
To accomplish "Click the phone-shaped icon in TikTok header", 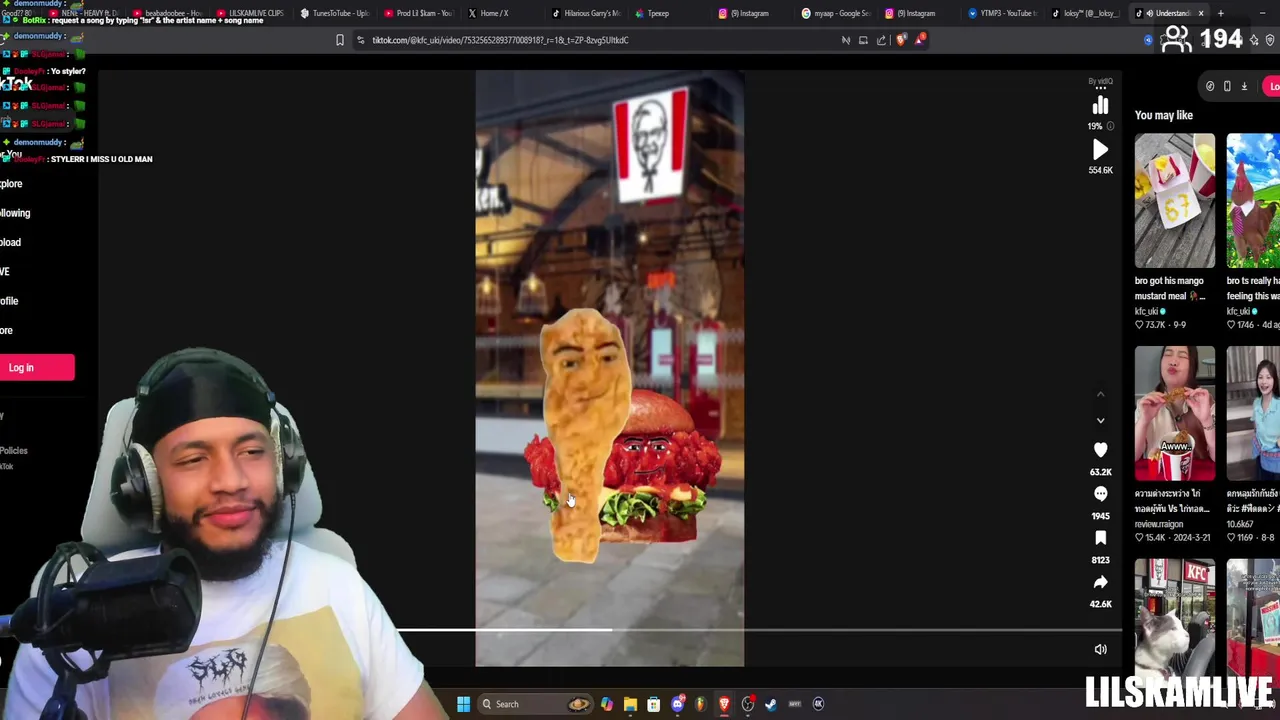I will click(1227, 86).
